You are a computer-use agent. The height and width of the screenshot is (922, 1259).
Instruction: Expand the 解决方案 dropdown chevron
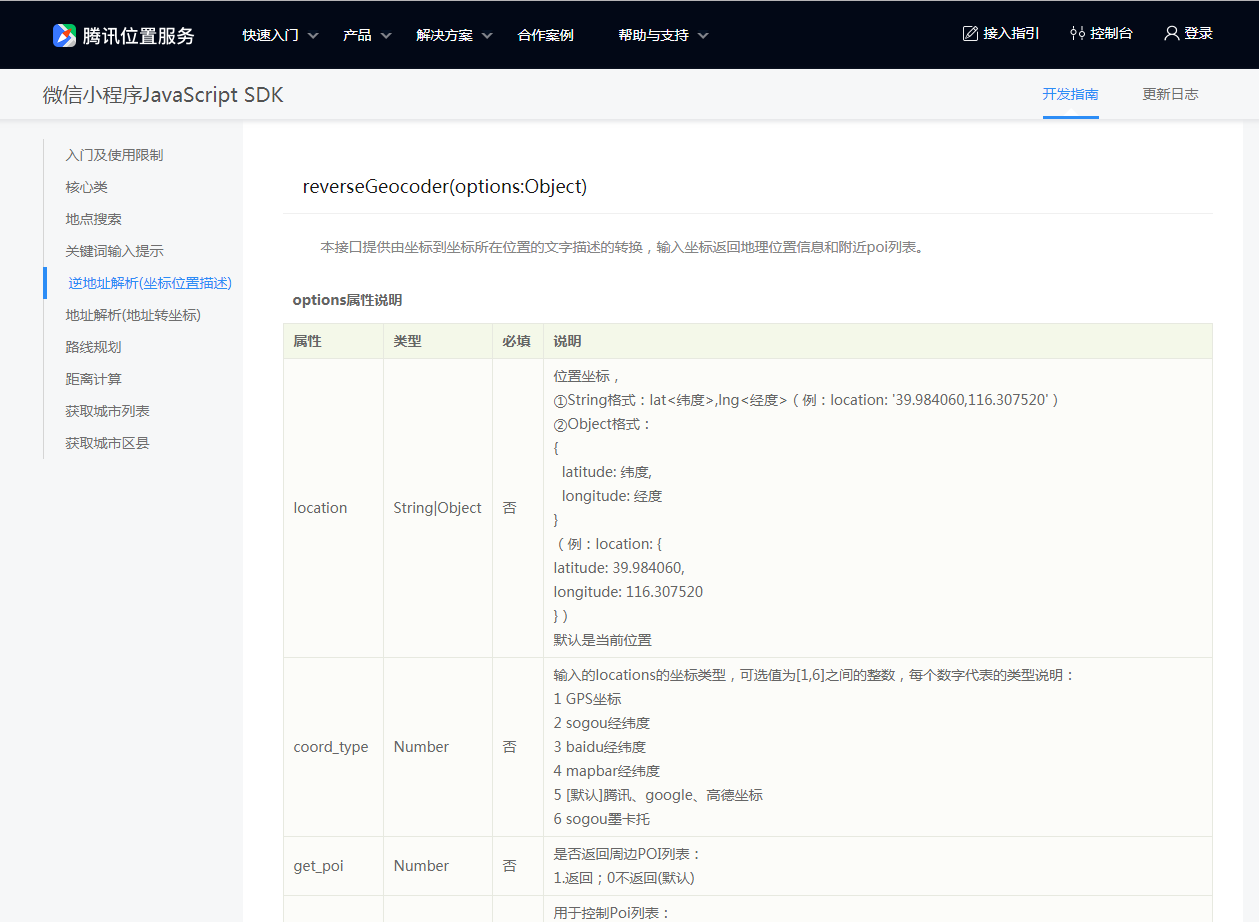click(487, 35)
